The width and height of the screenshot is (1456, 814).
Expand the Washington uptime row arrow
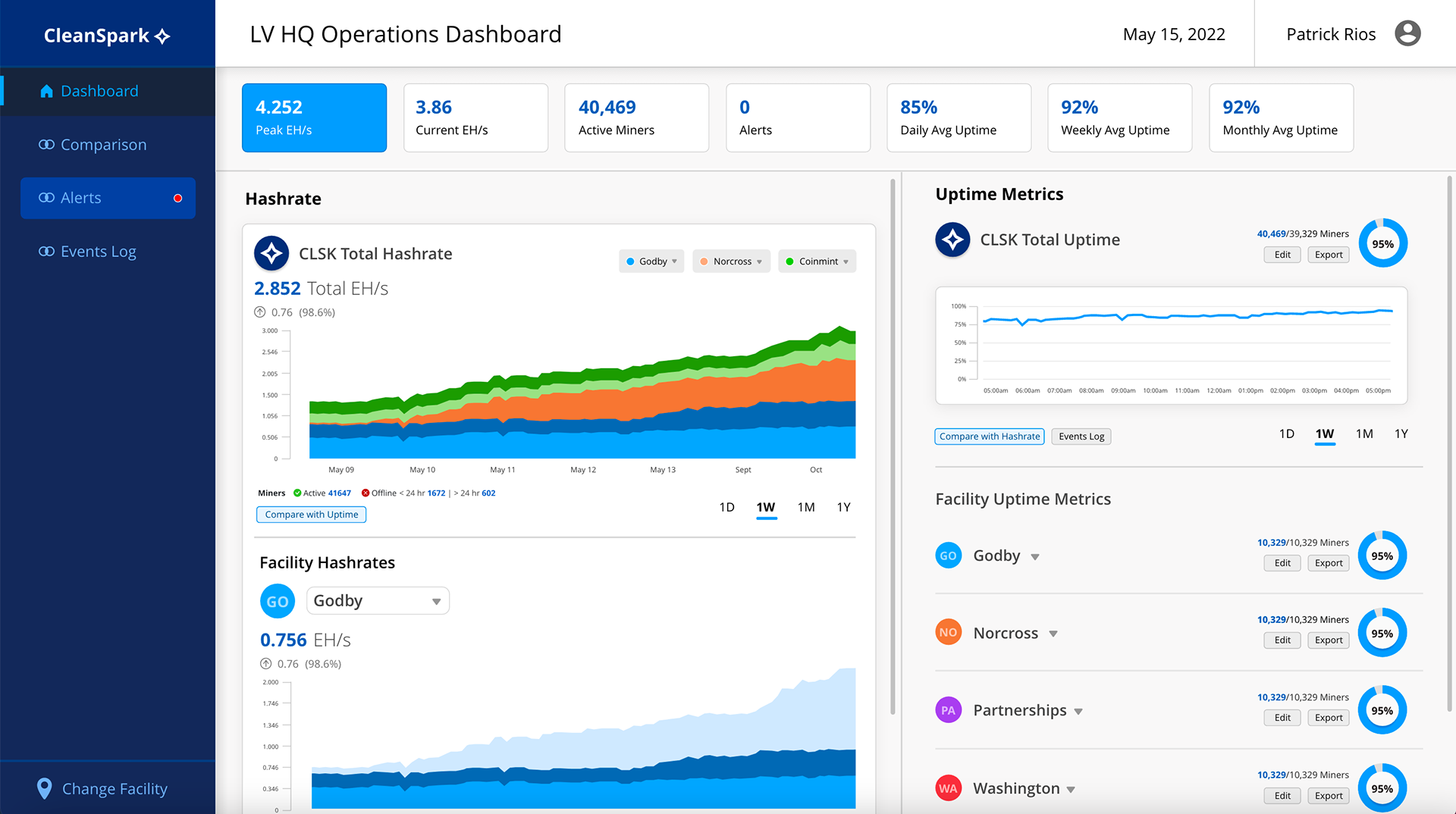coord(1071,790)
